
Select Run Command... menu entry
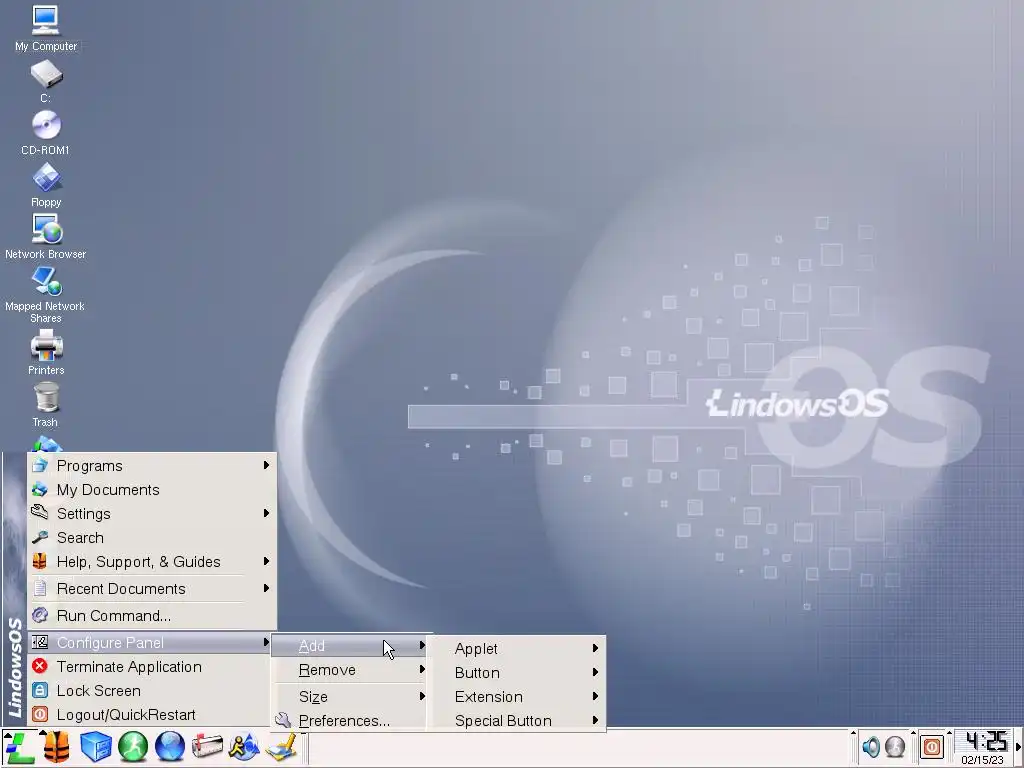[x=152, y=616]
